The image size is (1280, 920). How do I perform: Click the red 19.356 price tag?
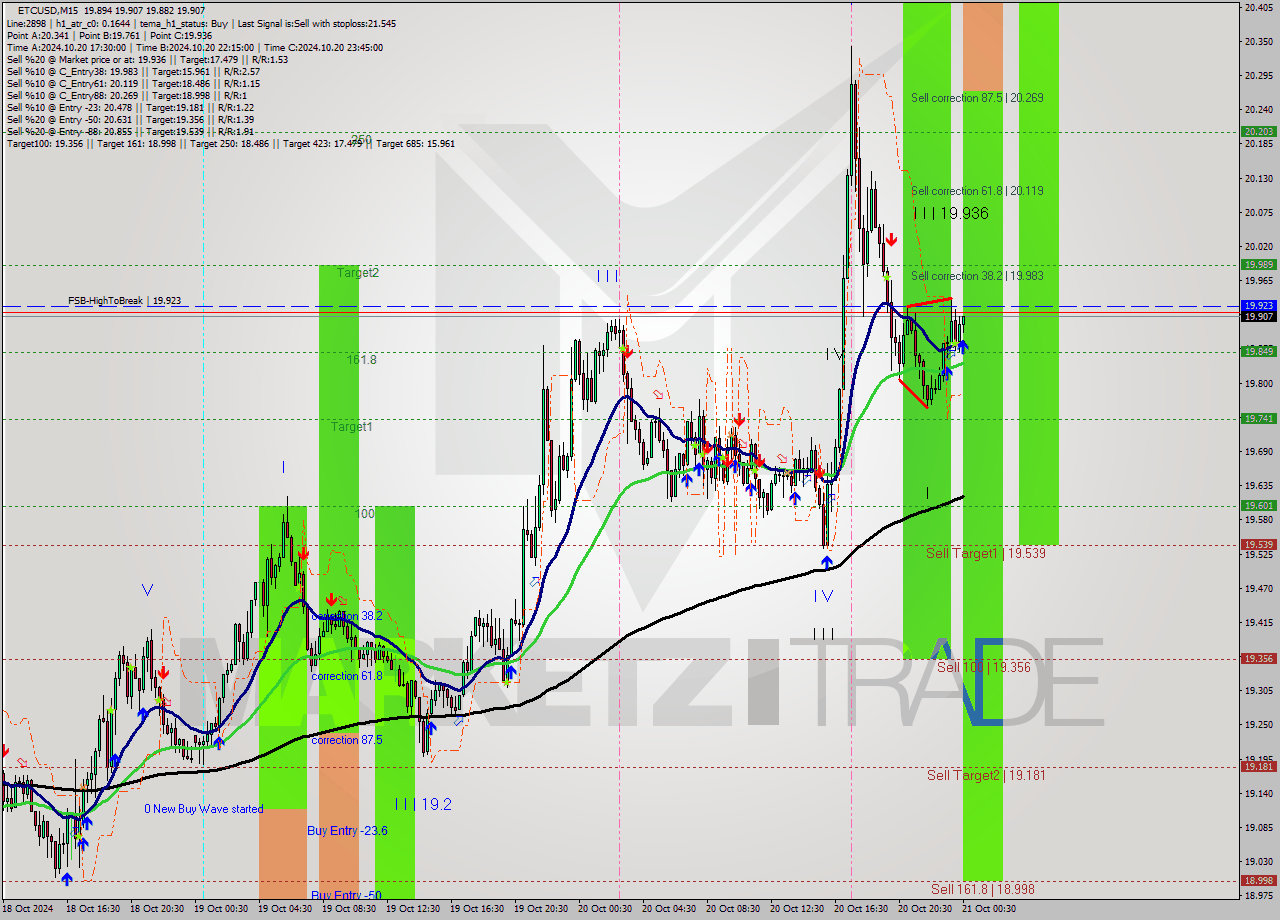click(x=1258, y=659)
